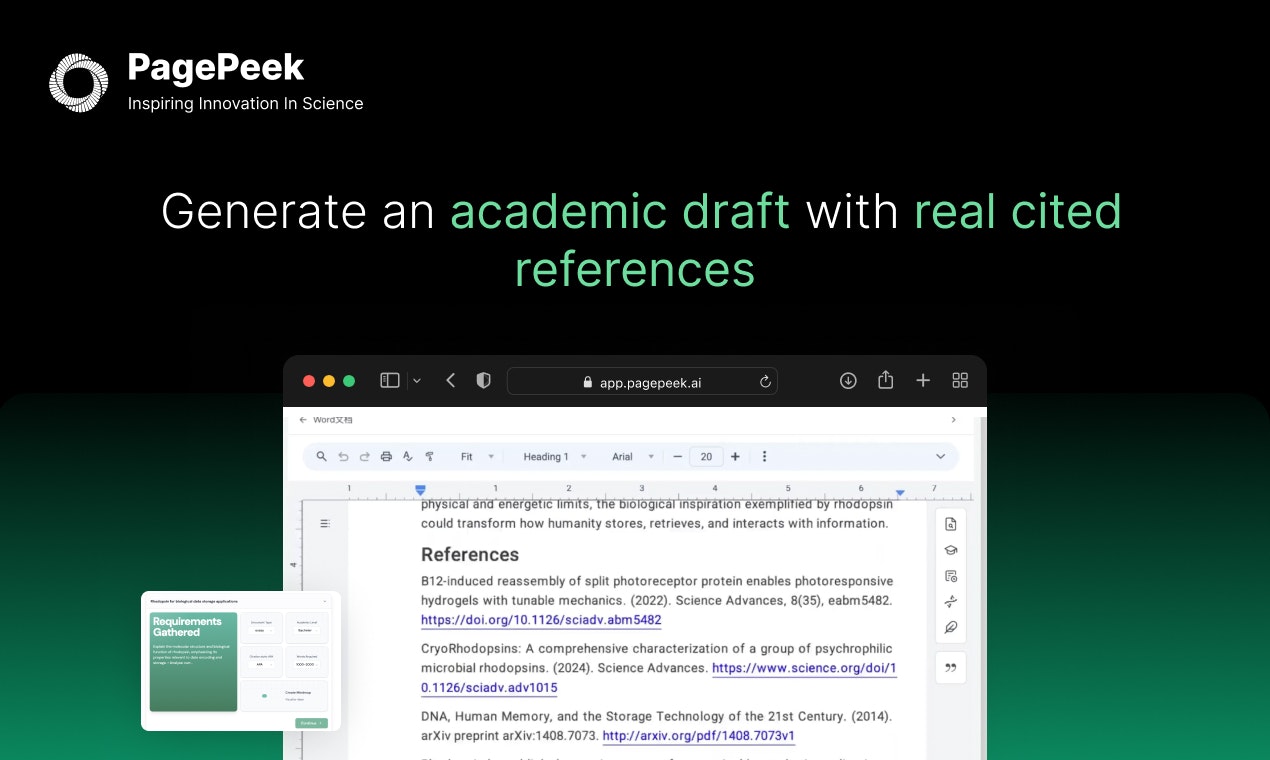Toggle the document outline panel

[x=324, y=522]
